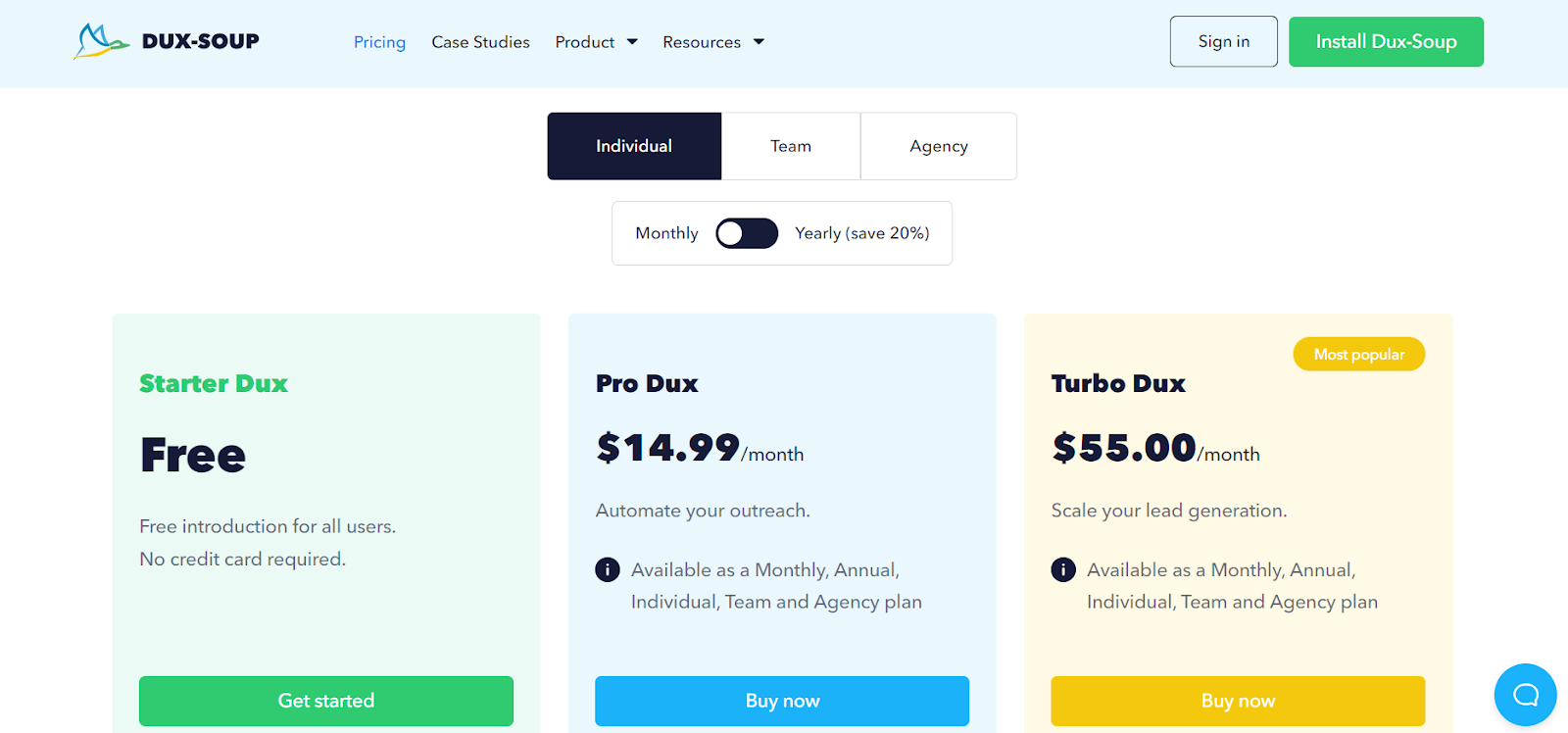This screenshot has height=733, width=1568.
Task: Select the Individual plan tab
Action: [x=634, y=146]
